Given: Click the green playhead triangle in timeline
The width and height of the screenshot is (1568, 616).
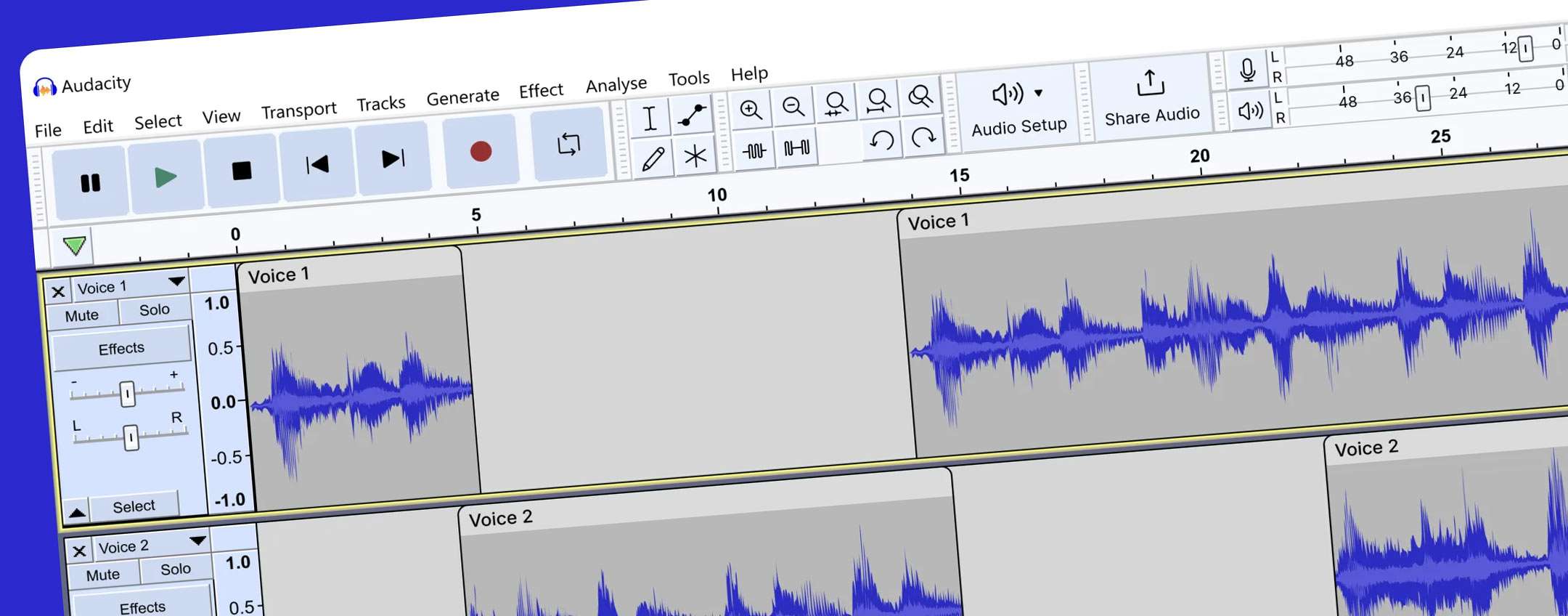Looking at the screenshot, I should click(x=74, y=246).
